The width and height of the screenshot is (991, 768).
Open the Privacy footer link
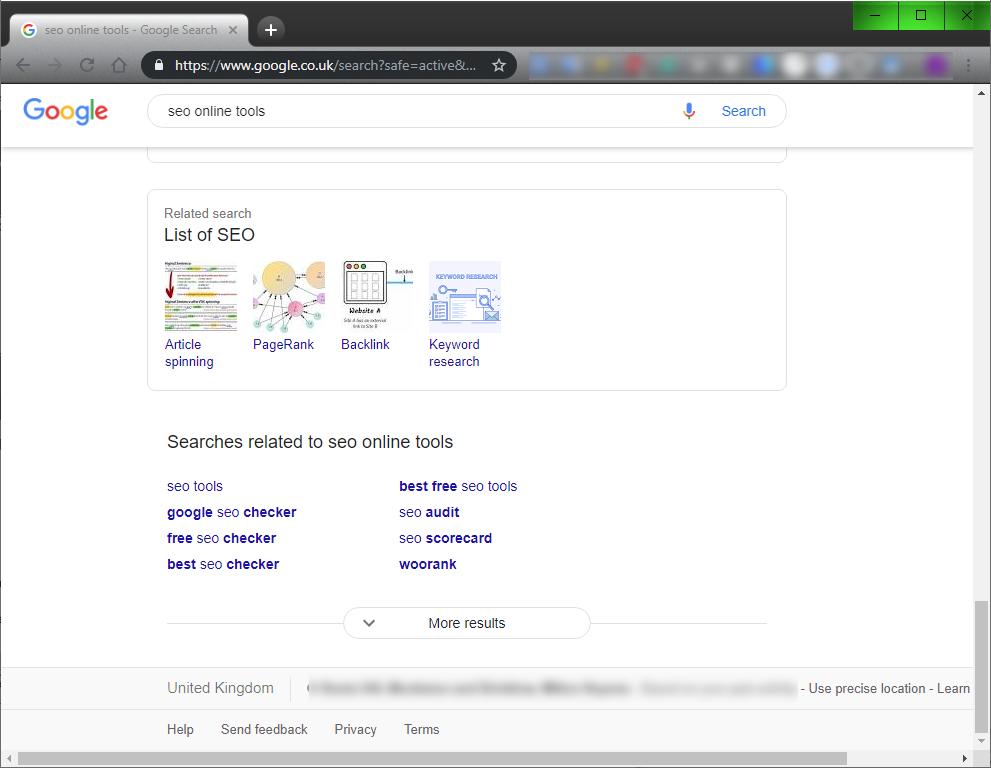(355, 729)
